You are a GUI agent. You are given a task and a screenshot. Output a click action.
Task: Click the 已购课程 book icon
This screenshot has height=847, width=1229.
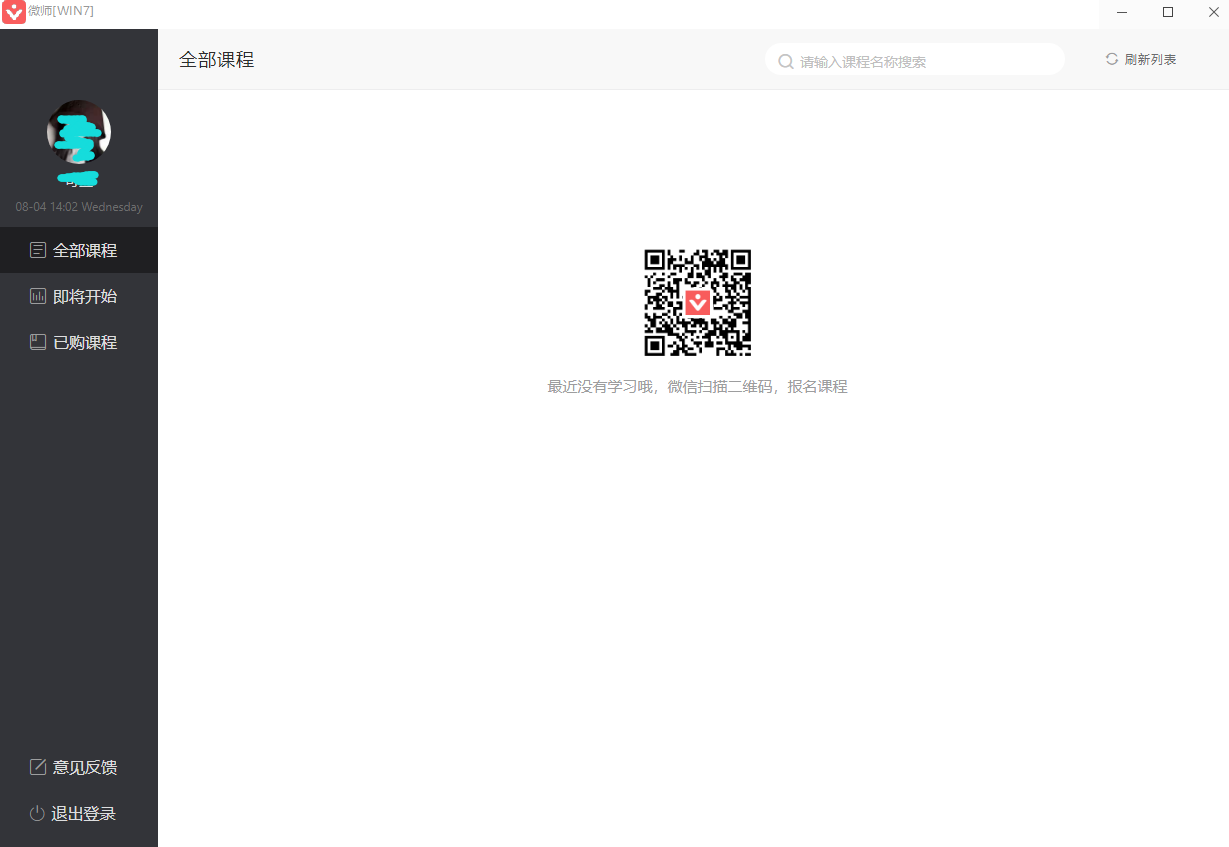pos(38,342)
